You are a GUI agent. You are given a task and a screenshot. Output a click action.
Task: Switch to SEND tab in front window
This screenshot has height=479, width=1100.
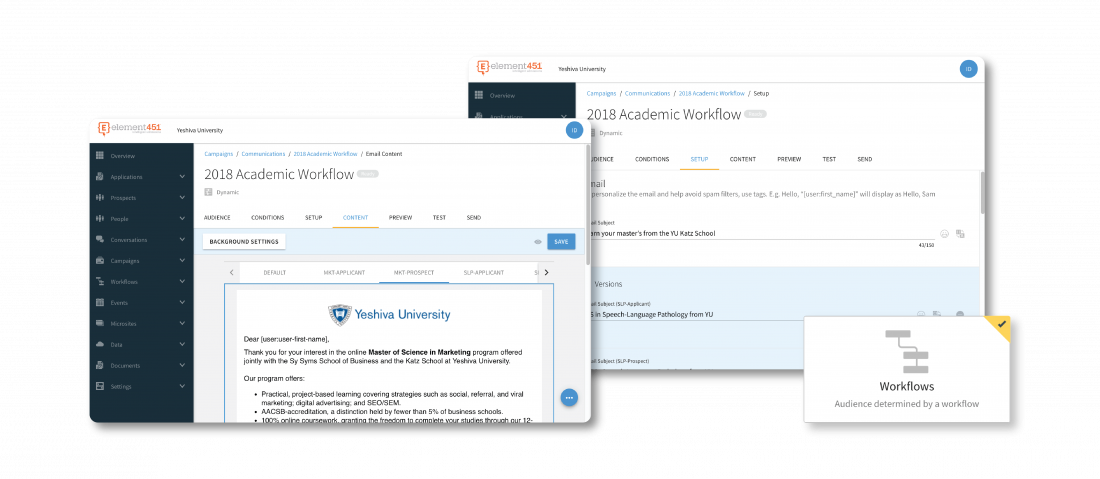(474, 217)
